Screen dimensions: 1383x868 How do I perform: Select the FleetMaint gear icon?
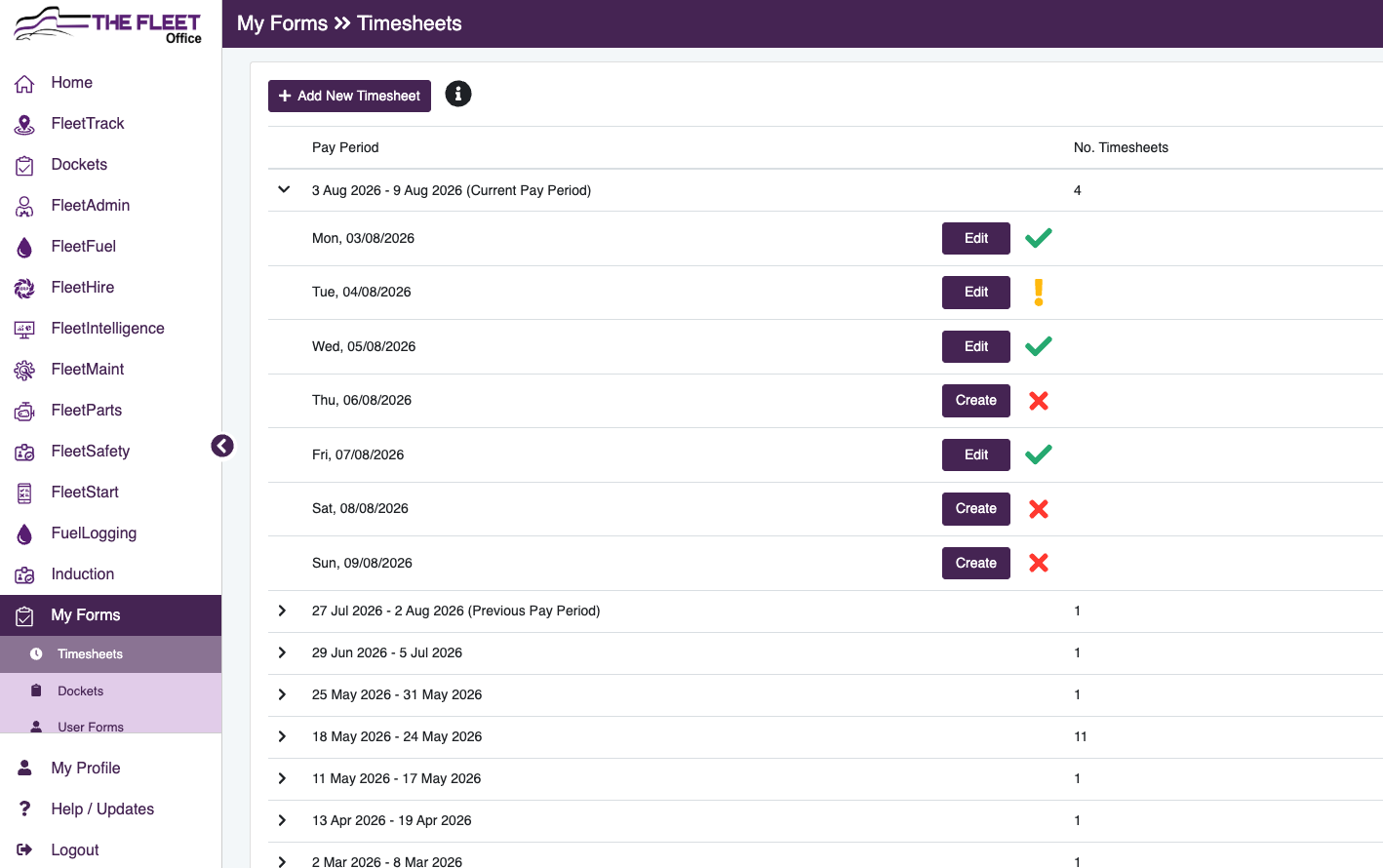(x=24, y=370)
